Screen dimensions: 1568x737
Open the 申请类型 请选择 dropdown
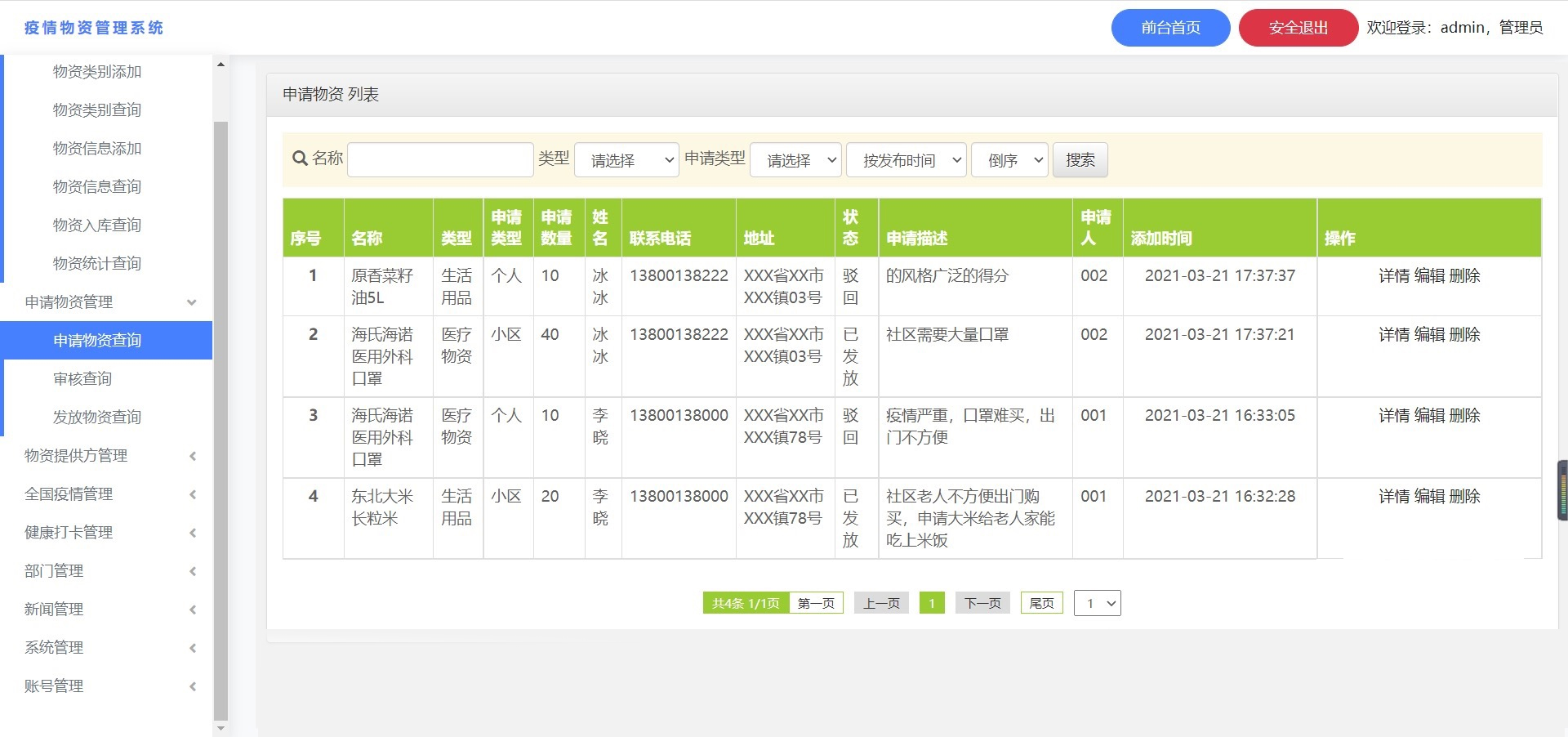coord(795,160)
